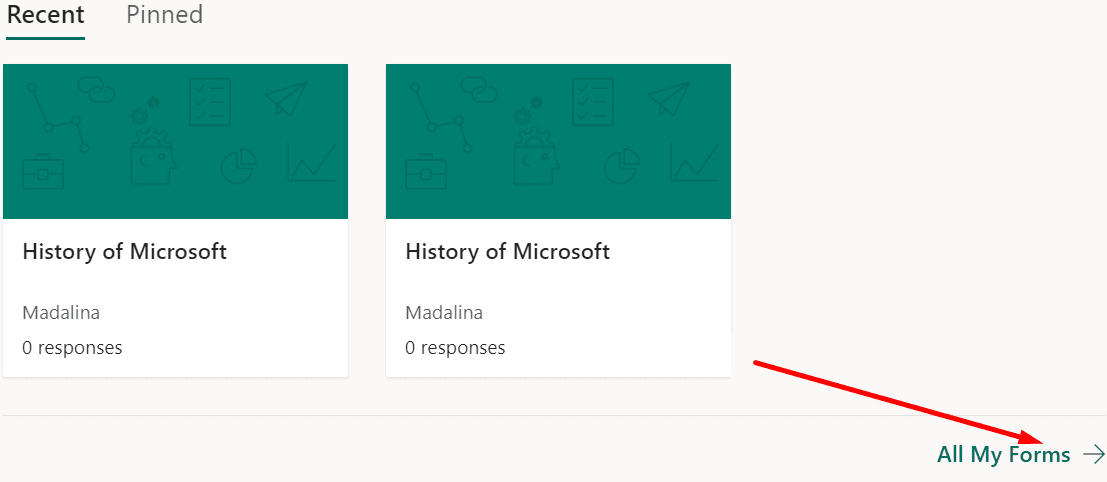Click 0 responses on the first form card
This screenshot has width=1107, height=482.
pos(73,348)
